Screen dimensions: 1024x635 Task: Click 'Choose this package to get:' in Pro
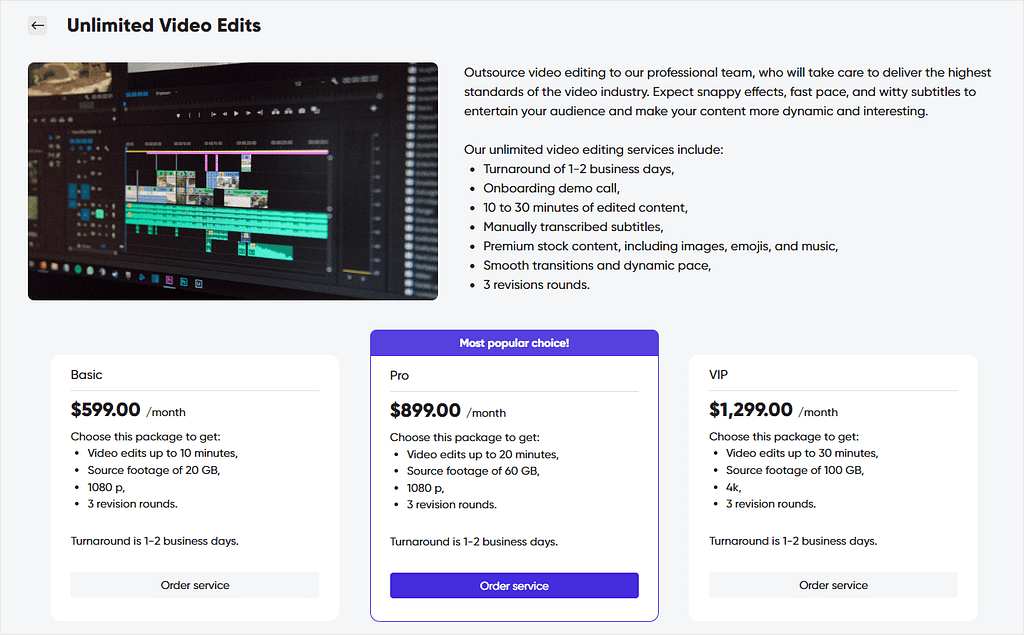(465, 437)
